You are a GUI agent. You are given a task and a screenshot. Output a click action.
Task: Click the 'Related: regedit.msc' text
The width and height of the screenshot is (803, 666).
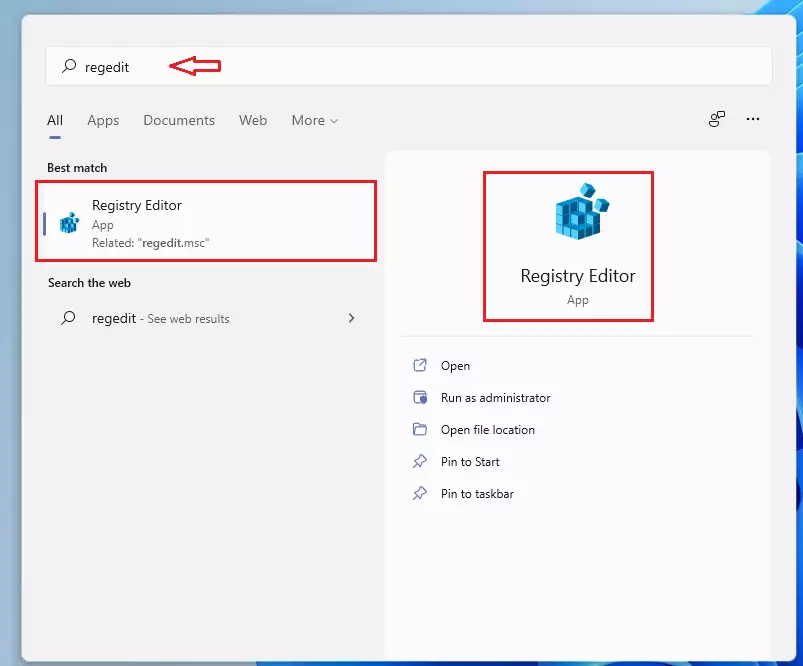pyautogui.click(x=151, y=243)
